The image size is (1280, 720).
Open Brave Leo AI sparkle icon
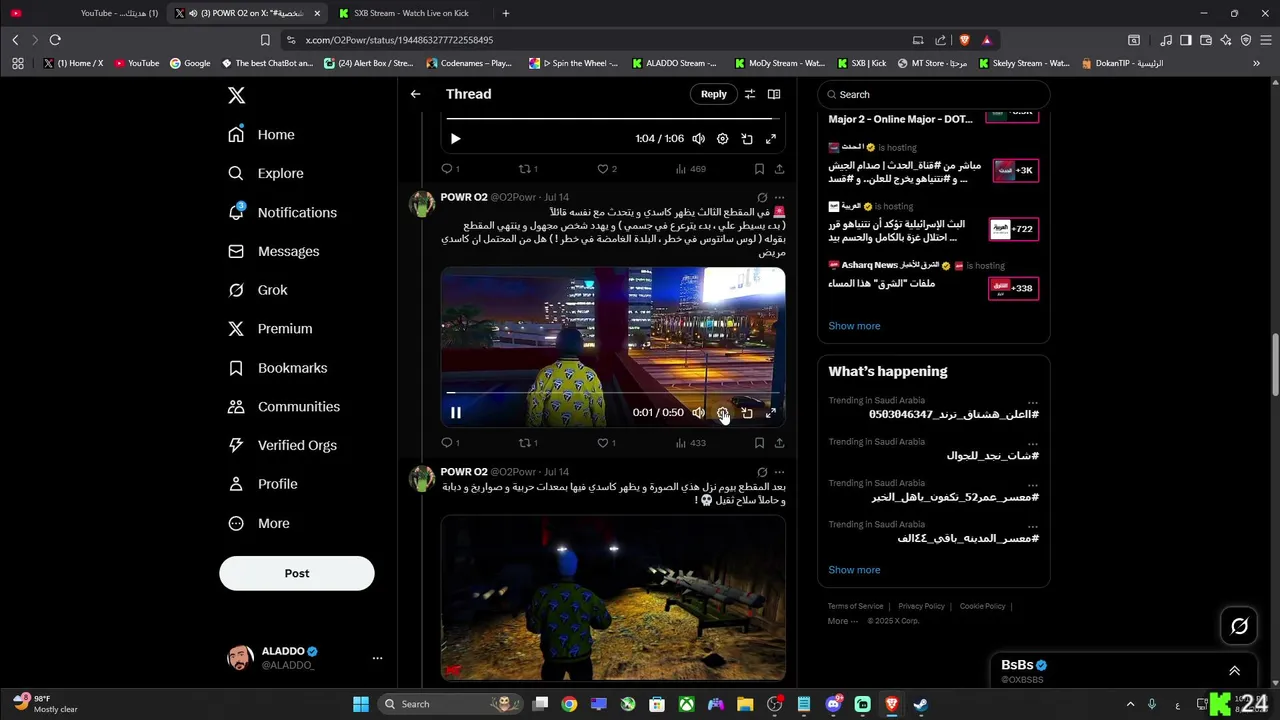tap(1226, 40)
